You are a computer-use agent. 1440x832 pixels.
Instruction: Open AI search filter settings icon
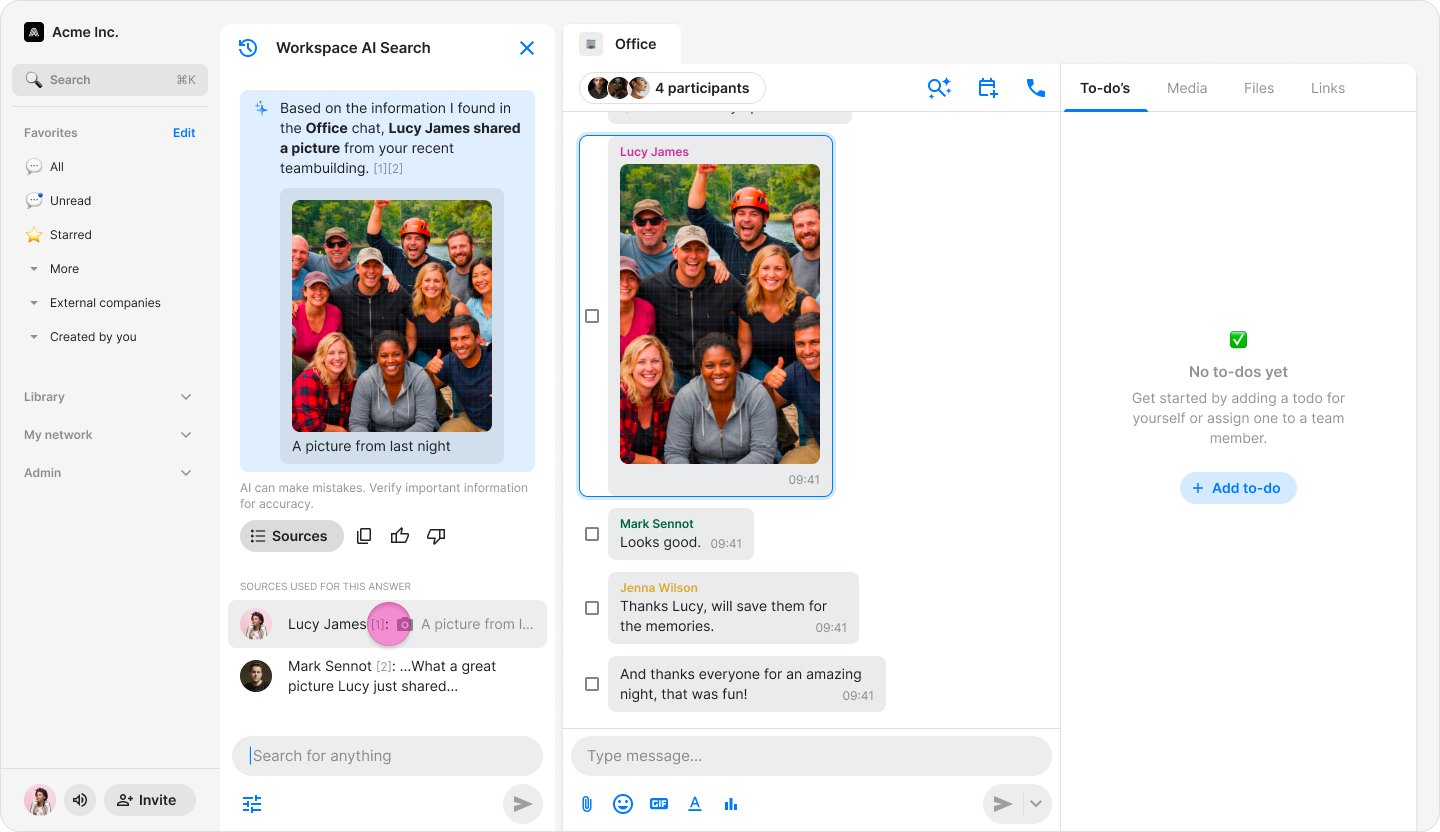point(252,804)
